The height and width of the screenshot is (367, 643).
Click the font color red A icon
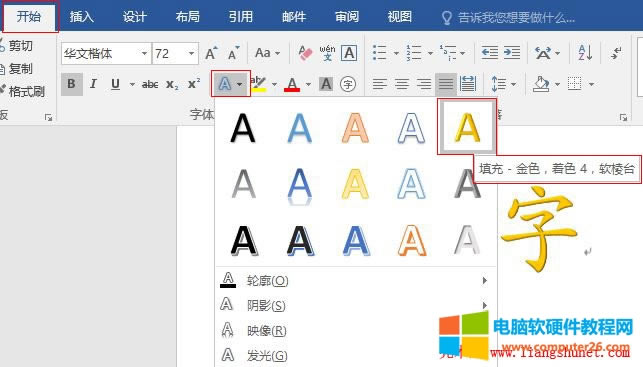[x=292, y=84]
